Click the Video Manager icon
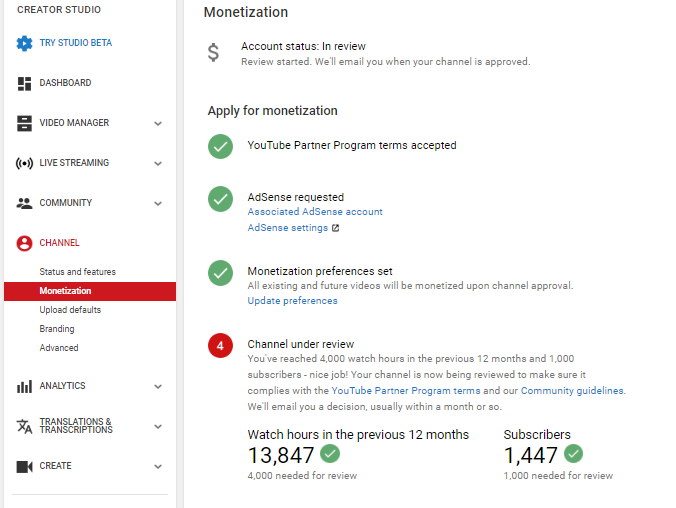Image resolution: width=676 pixels, height=508 pixels. [x=24, y=123]
